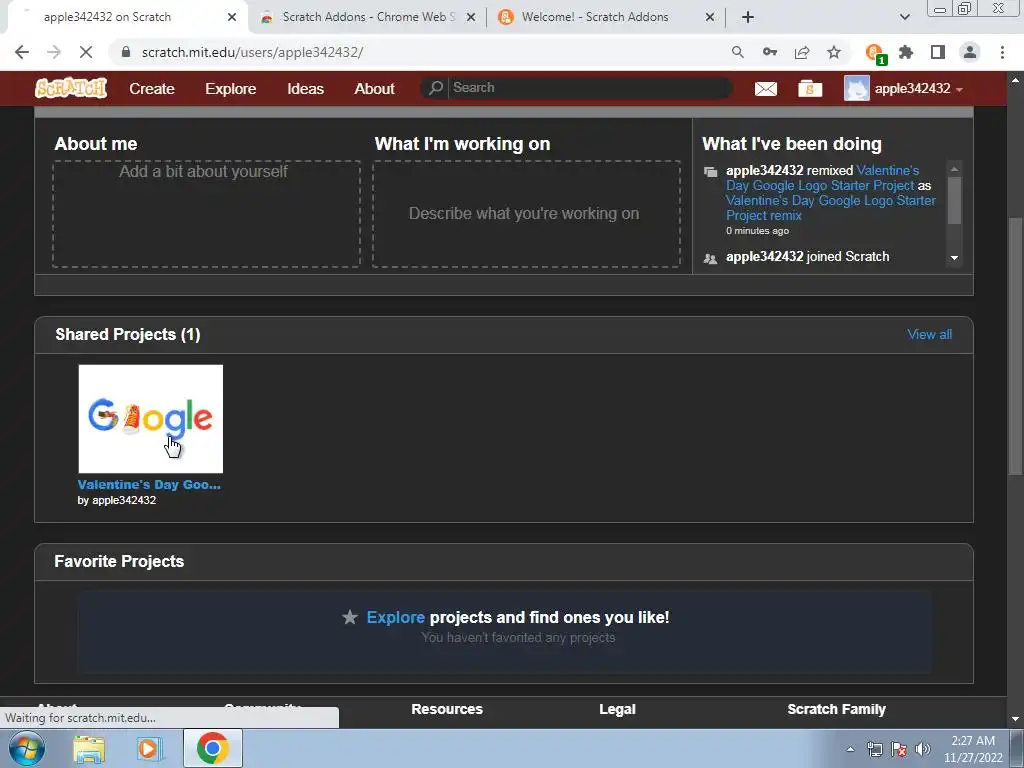The image size is (1024, 768).
Task: Open the tab search chevron in Chrome
Action: 904,17
